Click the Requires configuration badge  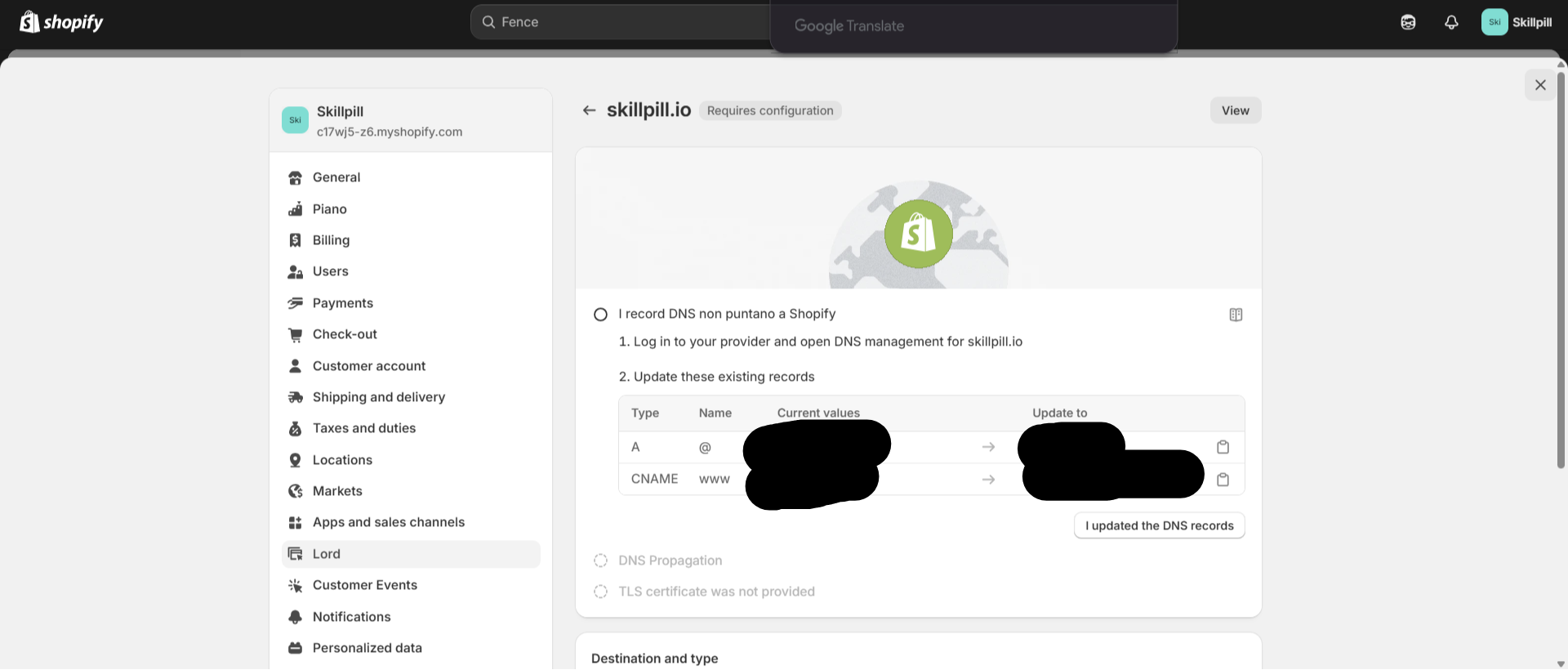[770, 110]
